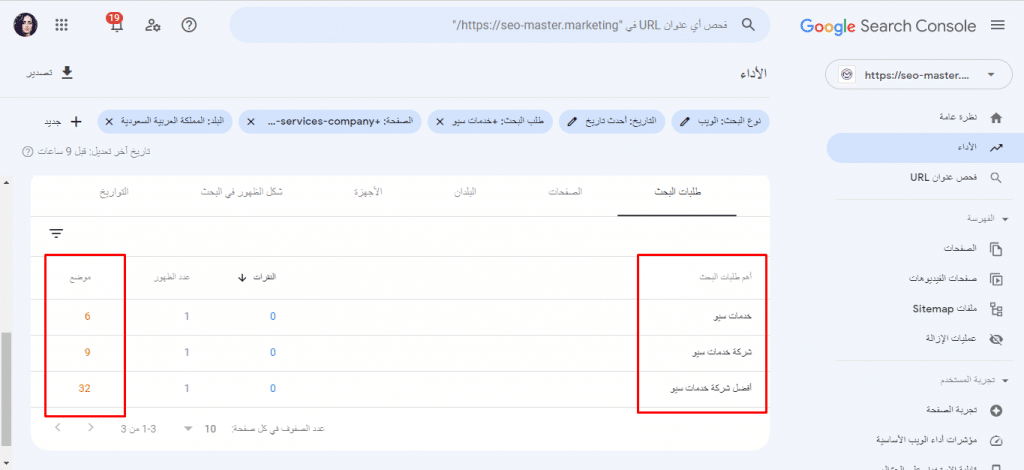The height and width of the screenshot is (470, 1024).
Task: Open the help question mark icon
Action: pos(189,25)
